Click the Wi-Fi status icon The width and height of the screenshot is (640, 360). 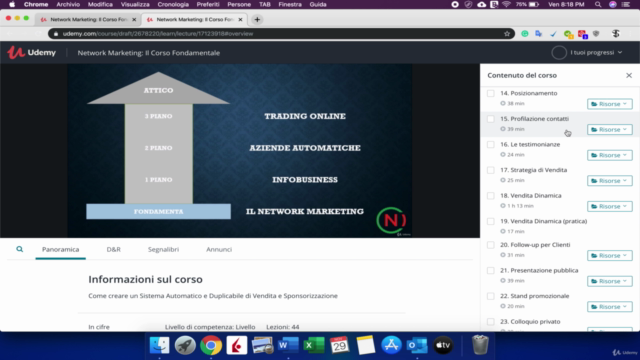tap(507, 4)
